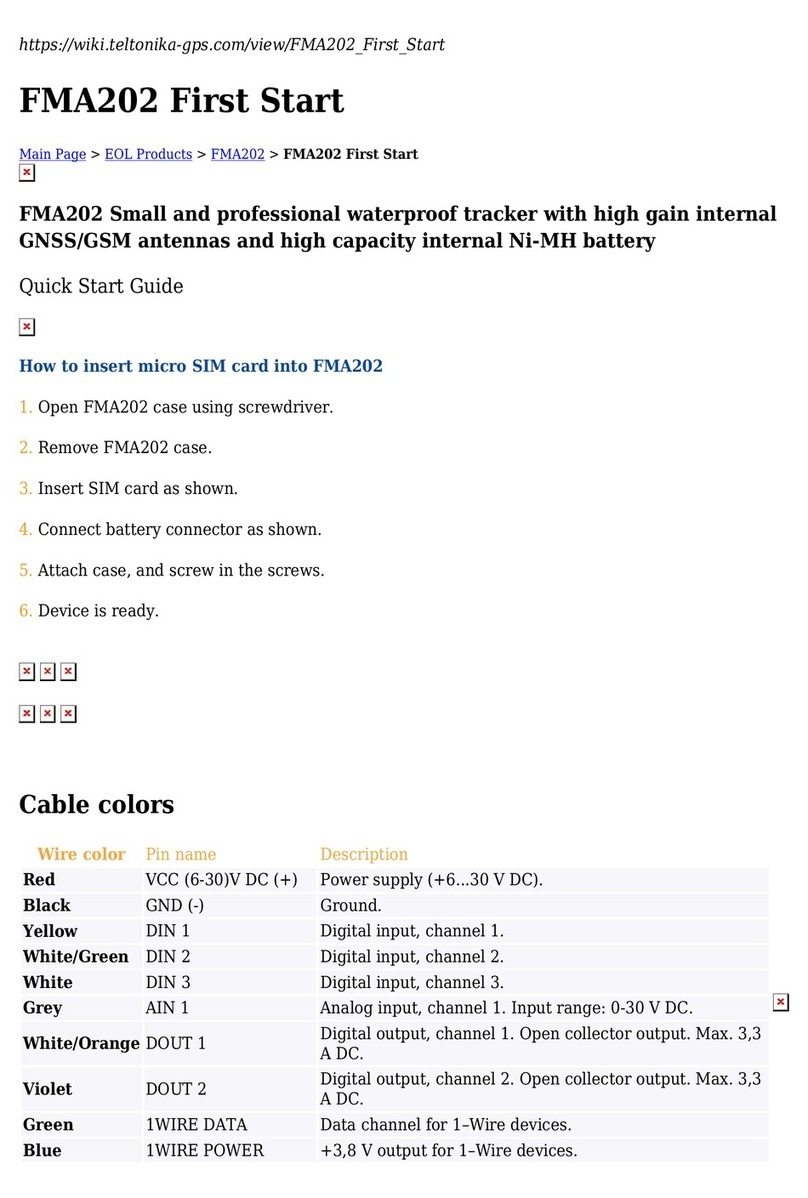Viewport: 808px width, 1198px height.
Task: Click broken image icon right of cable table
Action: pyautogui.click(x=781, y=1002)
